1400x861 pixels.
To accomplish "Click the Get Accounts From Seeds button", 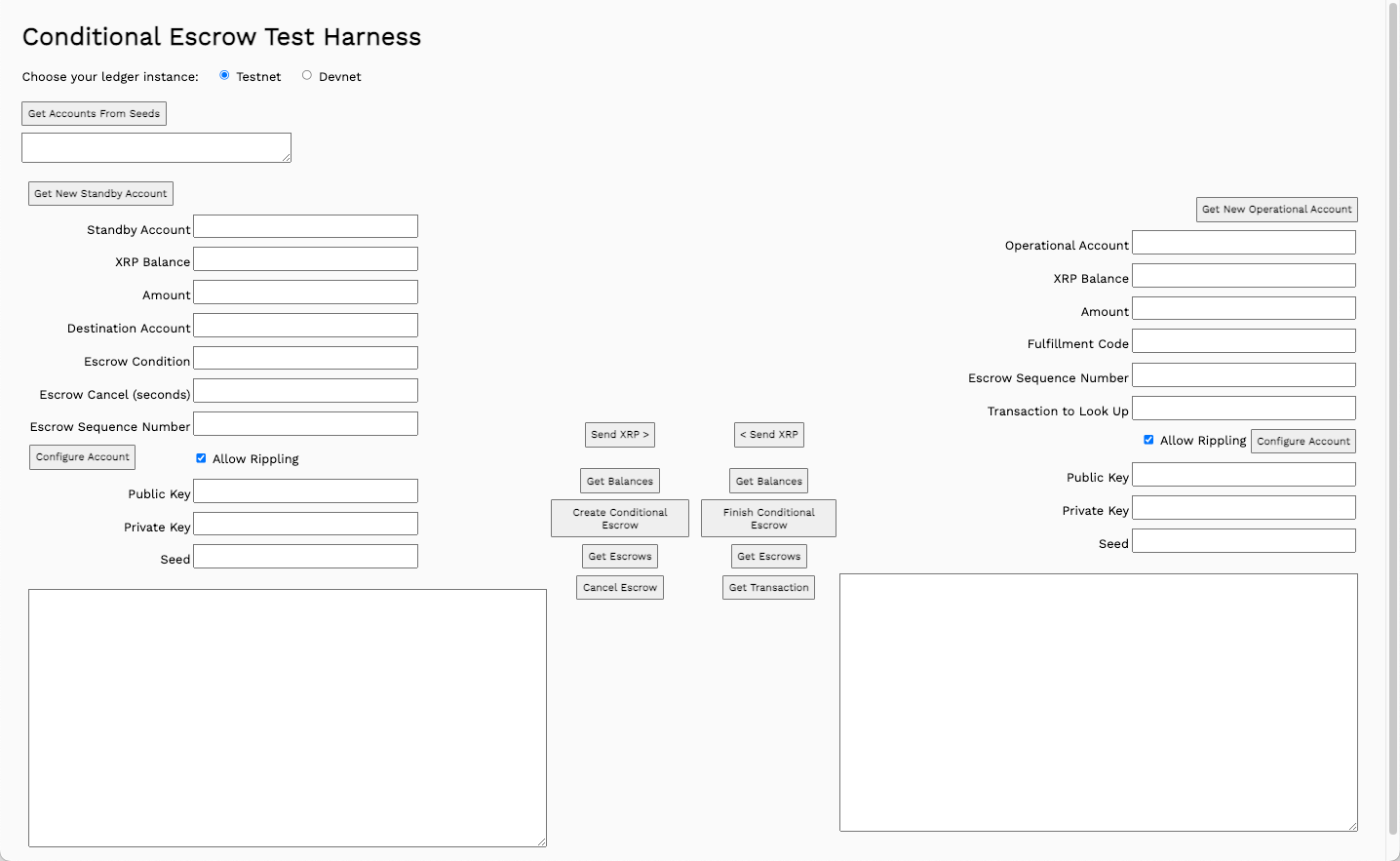I will 93,113.
